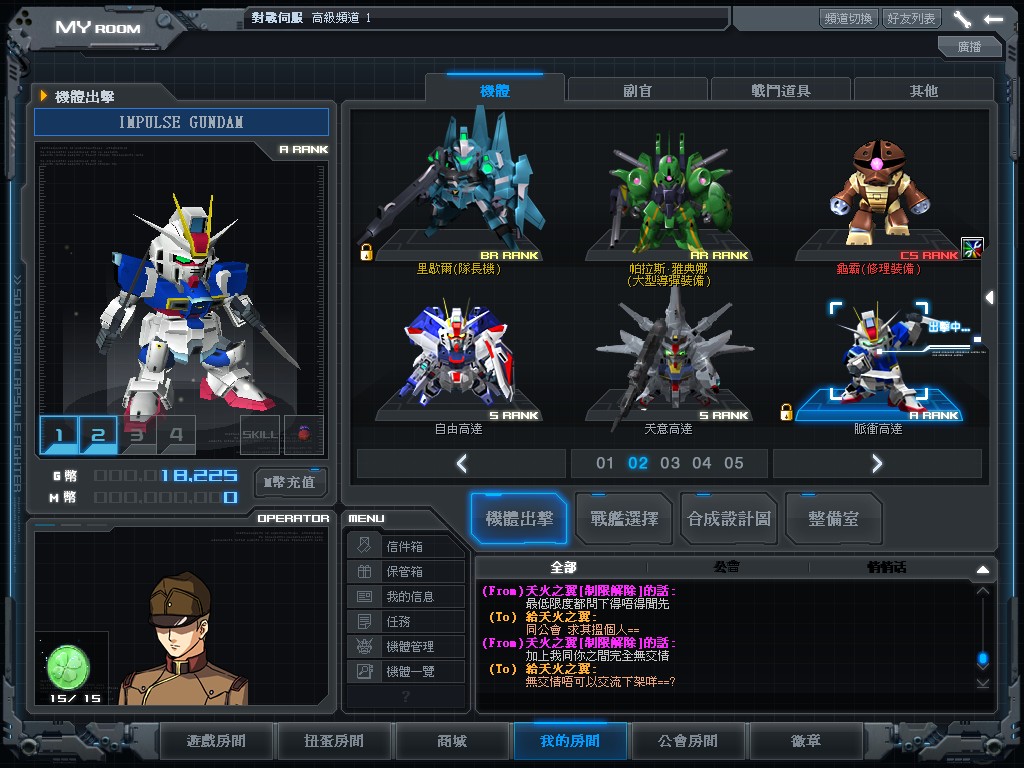The width and height of the screenshot is (1024, 768).
Task: Click the 幣充值 recharge button
Action: coord(290,483)
